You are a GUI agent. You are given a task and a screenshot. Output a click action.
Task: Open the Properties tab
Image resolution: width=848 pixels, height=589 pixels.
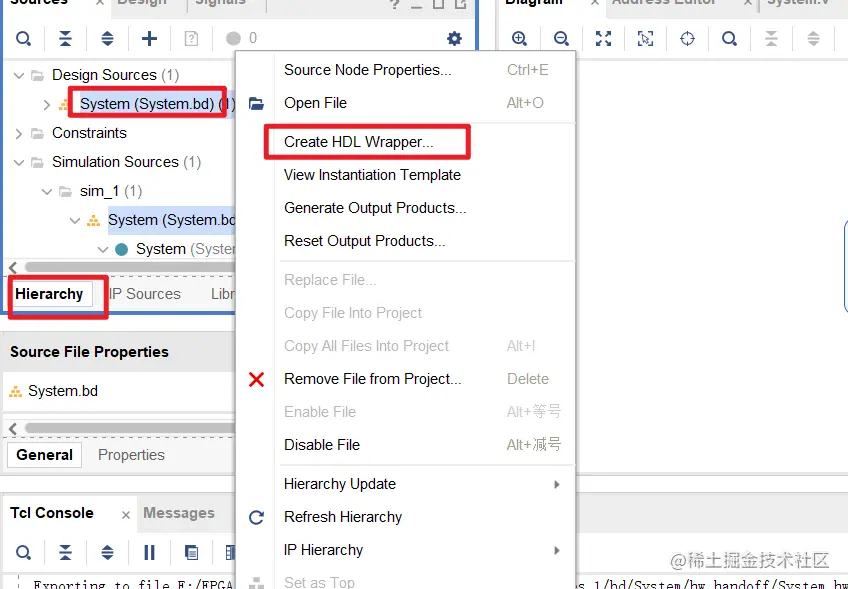point(131,455)
